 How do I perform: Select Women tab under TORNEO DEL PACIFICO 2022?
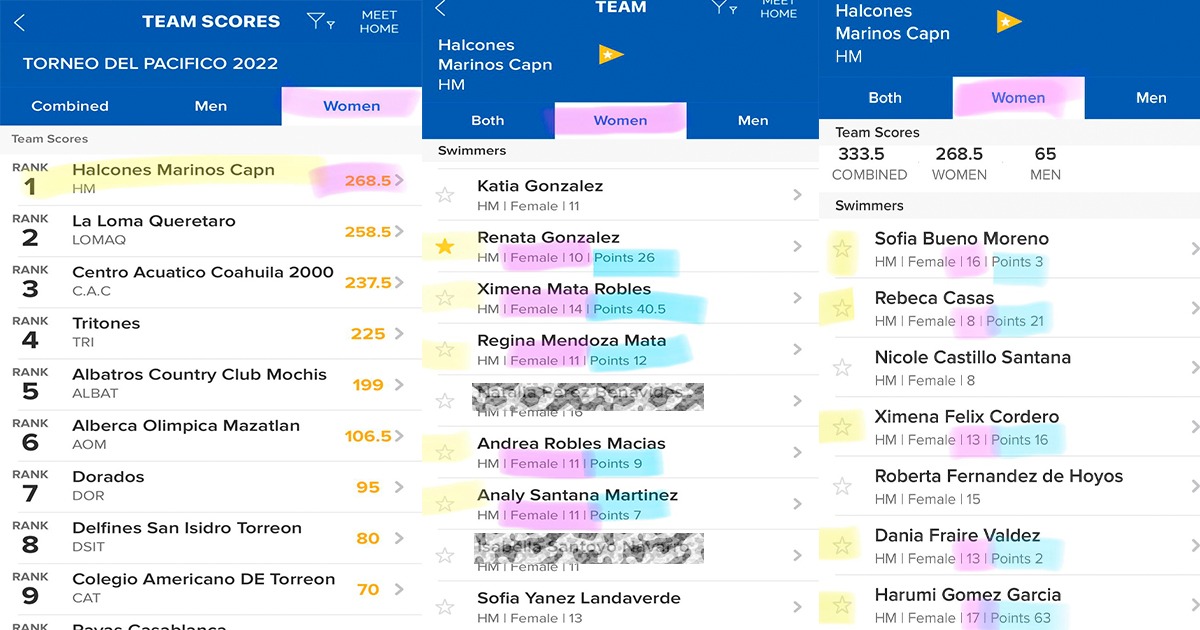[x=351, y=106]
